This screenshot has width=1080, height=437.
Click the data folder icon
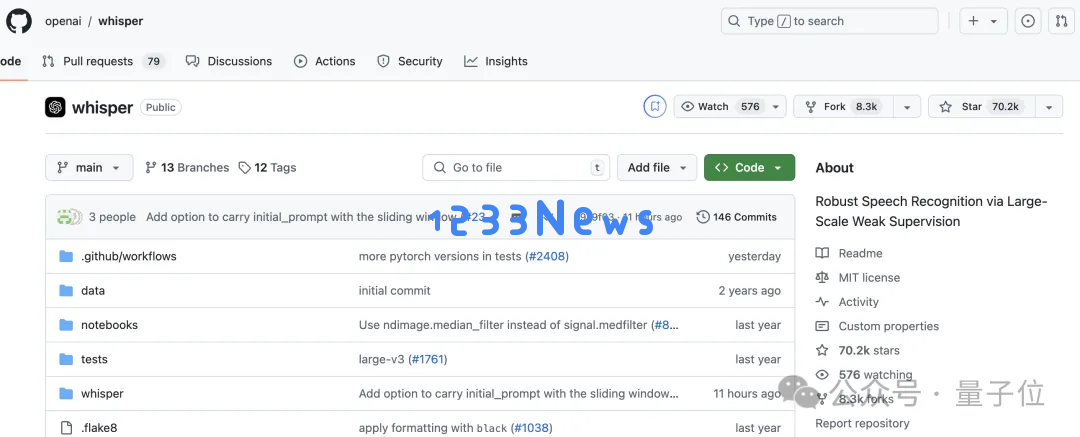66,291
